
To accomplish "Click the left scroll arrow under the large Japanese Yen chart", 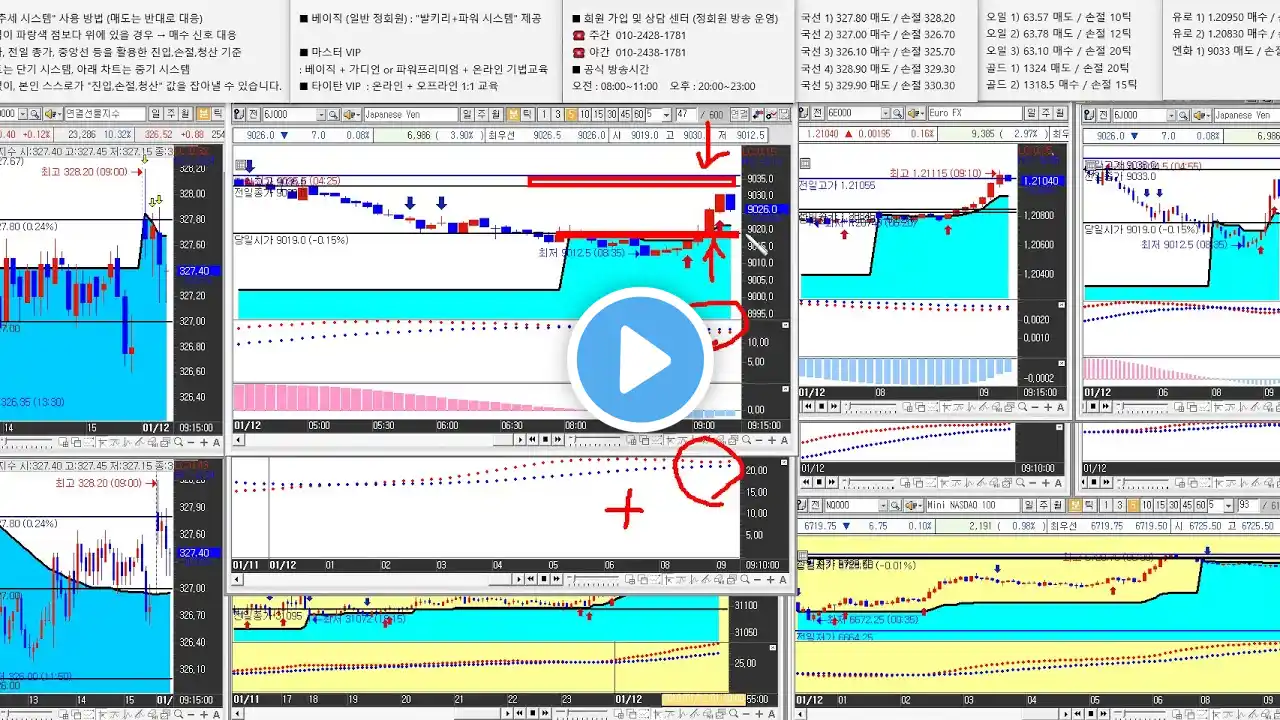I will coord(238,440).
